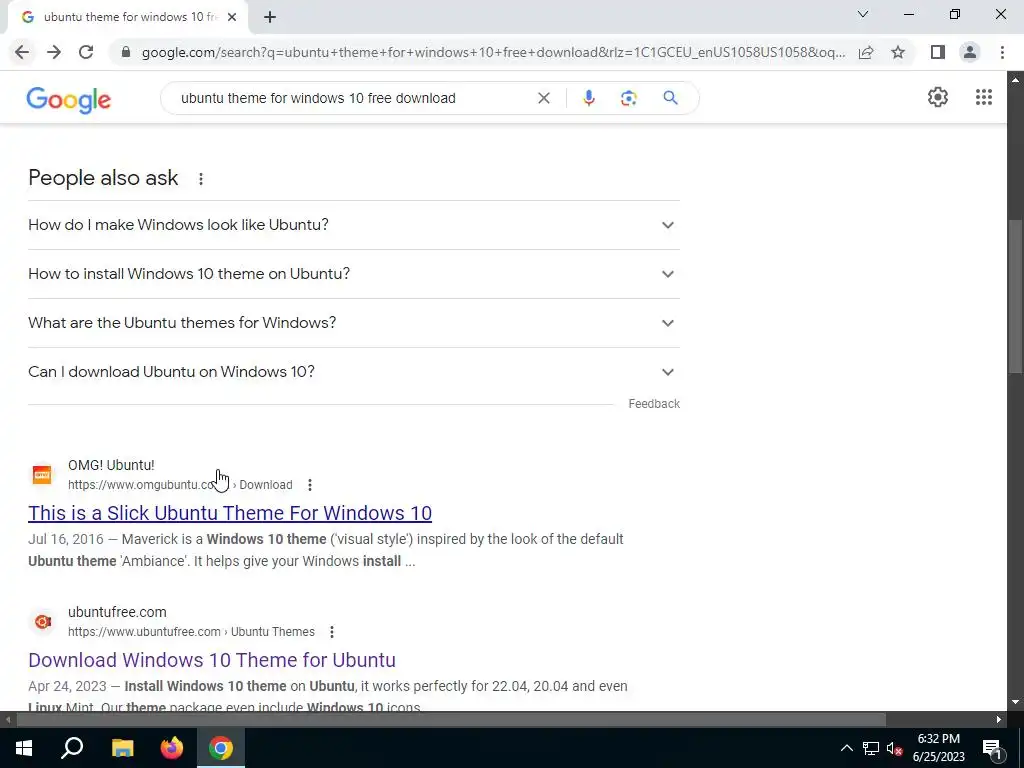Expand 'Can I download Ubuntu on Windows 10?'
The height and width of the screenshot is (768, 1024).
[354, 372]
